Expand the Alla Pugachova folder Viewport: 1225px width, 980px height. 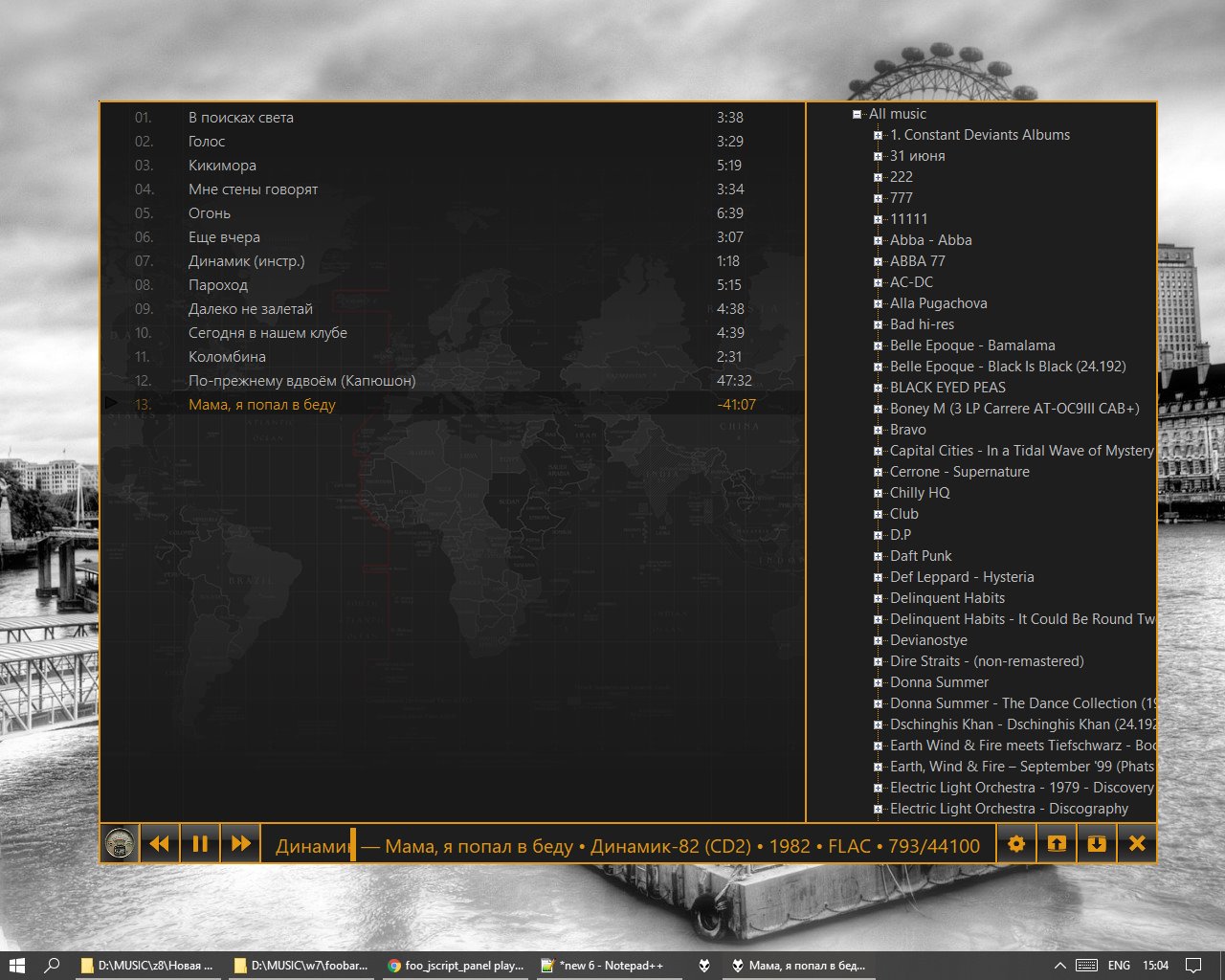point(878,303)
